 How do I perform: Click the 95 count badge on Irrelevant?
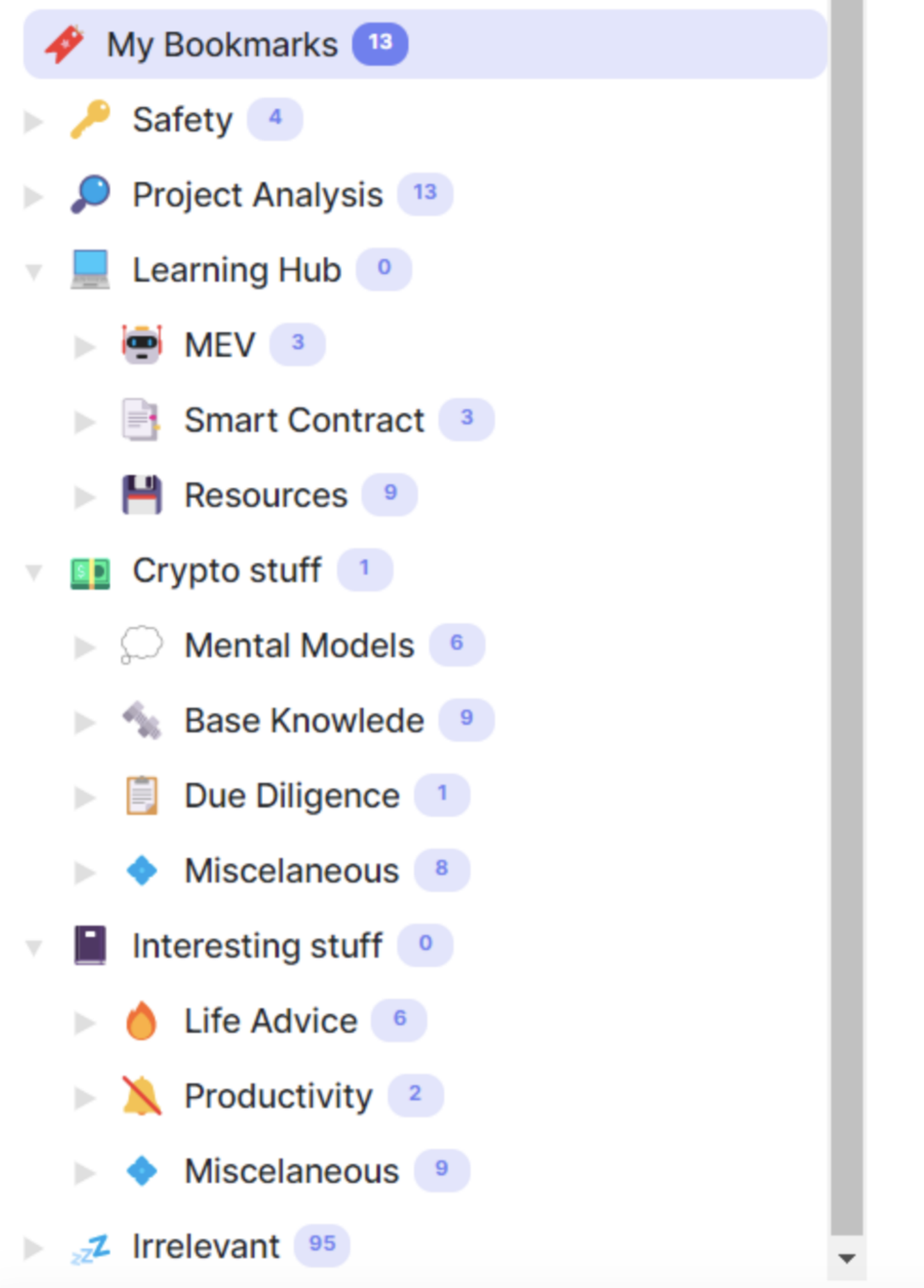[322, 1244]
